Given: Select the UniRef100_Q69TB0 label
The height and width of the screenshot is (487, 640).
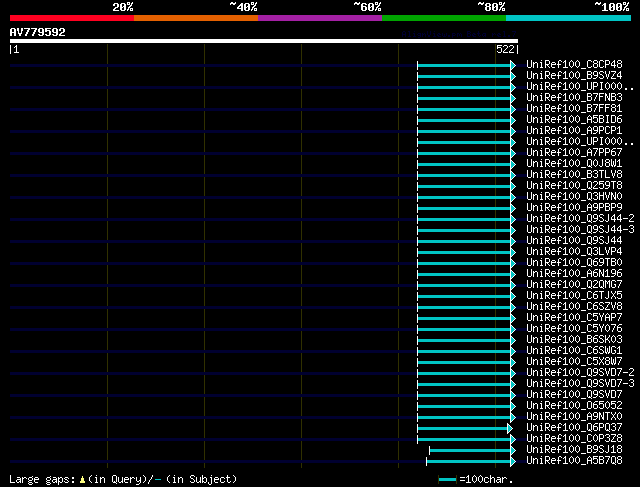Looking at the screenshot, I should click(x=574, y=262).
